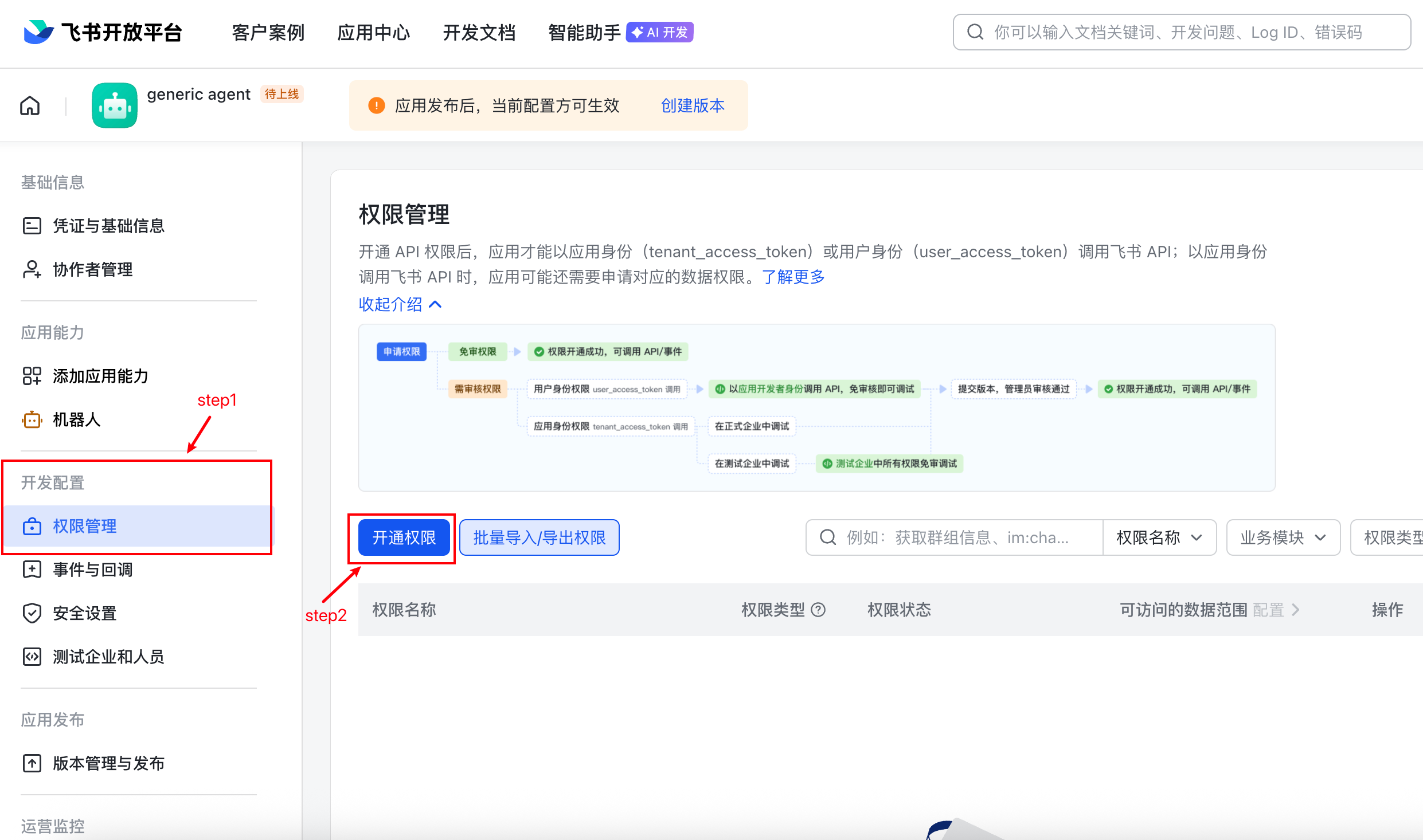Focus the permission search input field
1423x840 pixels.
pyautogui.click(x=957, y=537)
